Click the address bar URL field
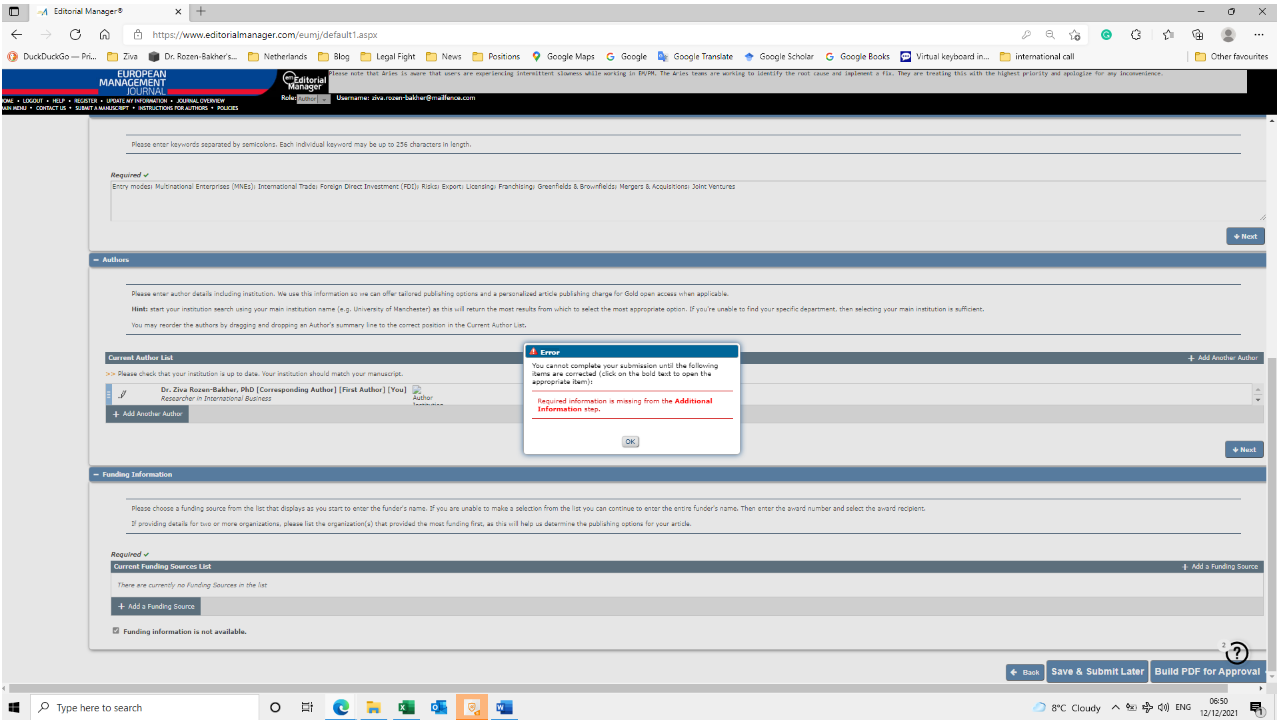This screenshot has width=1280, height=724. [570, 34]
